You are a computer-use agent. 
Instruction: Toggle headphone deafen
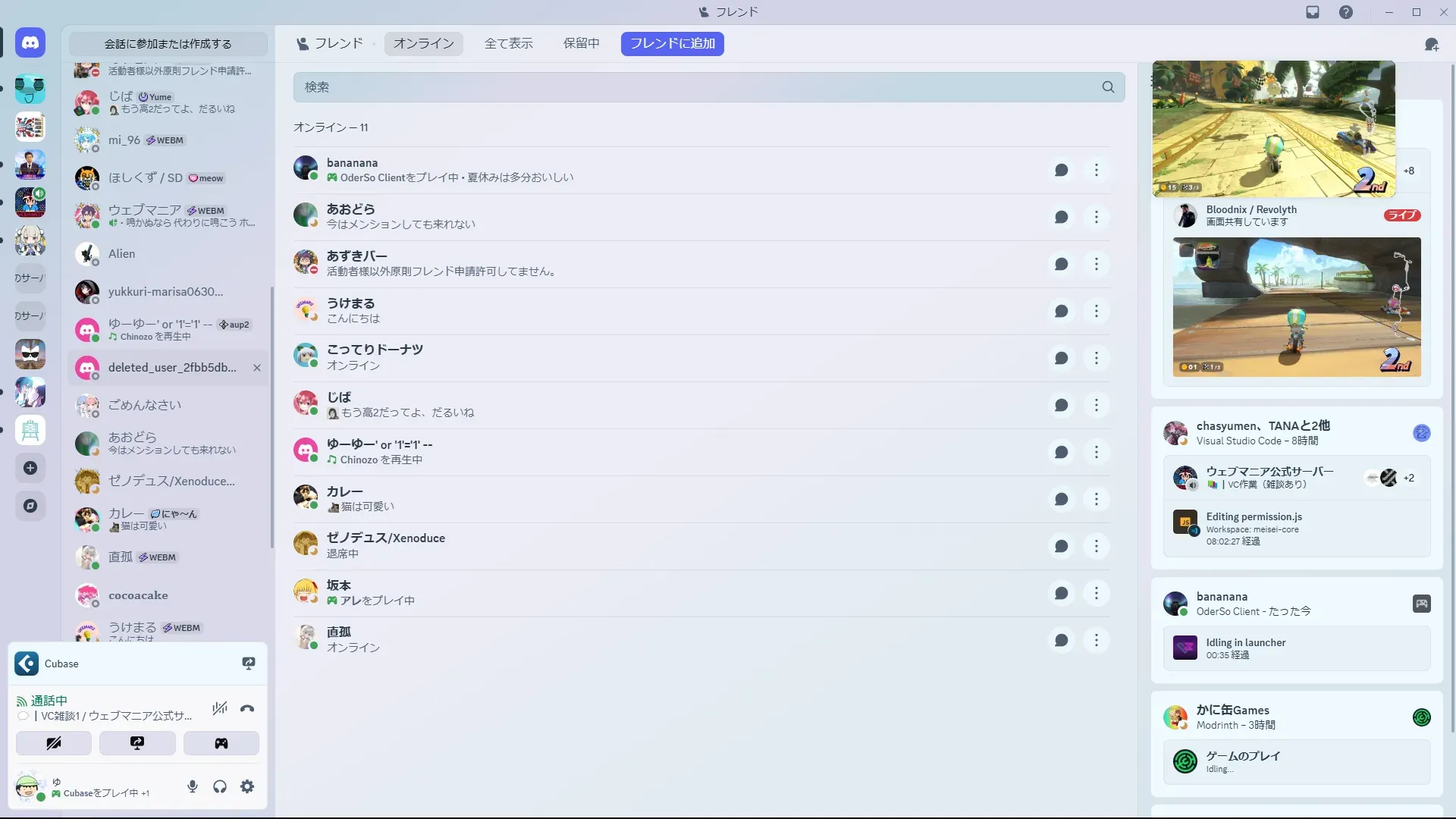pyautogui.click(x=220, y=787)
